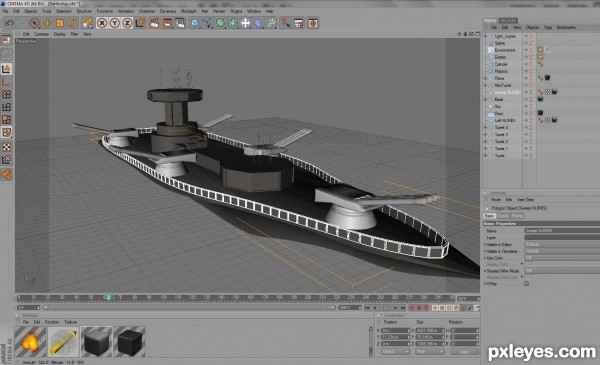
Task: Click the red record keyframe button
Action: [412, 308]
